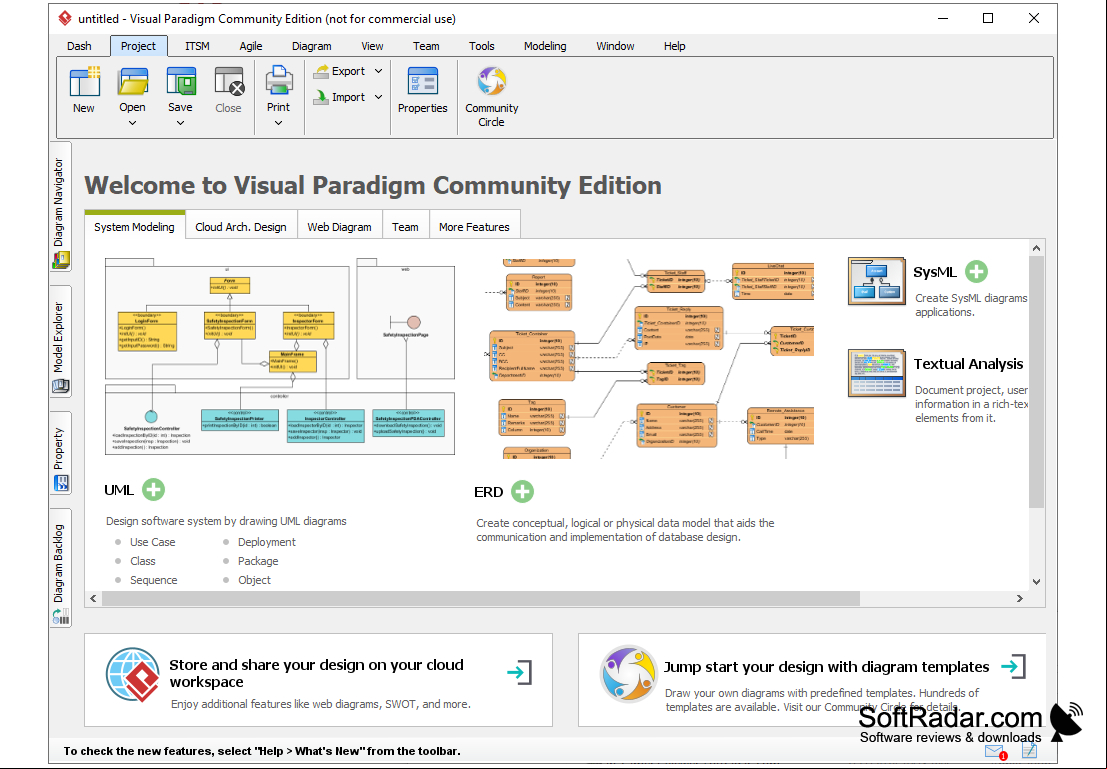Expand the Import dropdown arrow
The image size is (1107, 769).
pyautogui.click(x=378, y=97)
